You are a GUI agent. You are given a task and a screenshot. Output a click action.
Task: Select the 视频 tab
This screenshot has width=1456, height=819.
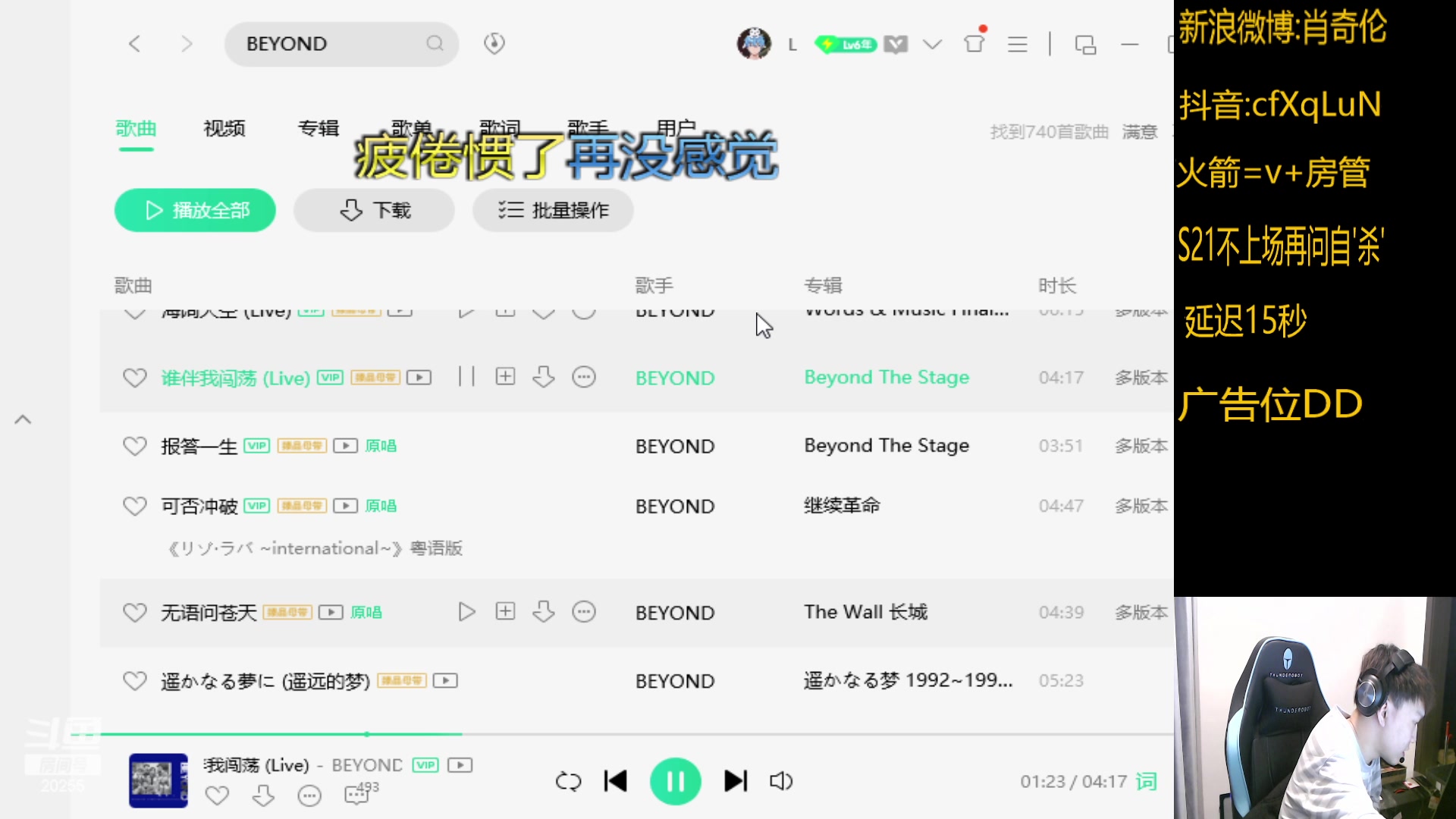[x=224, y=129]
